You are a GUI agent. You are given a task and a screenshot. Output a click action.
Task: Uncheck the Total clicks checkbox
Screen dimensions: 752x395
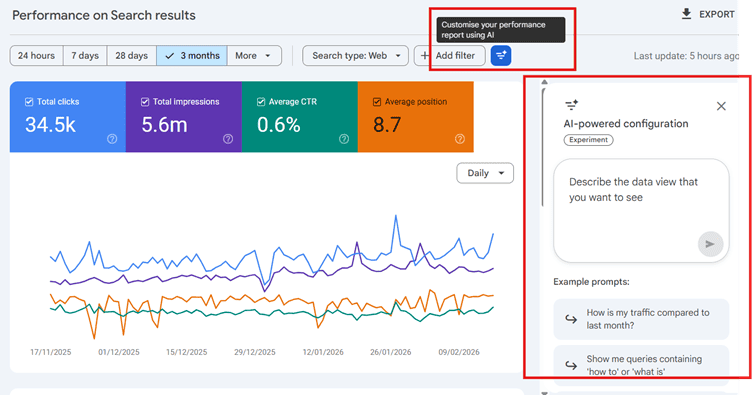click(x=29, y=102)
